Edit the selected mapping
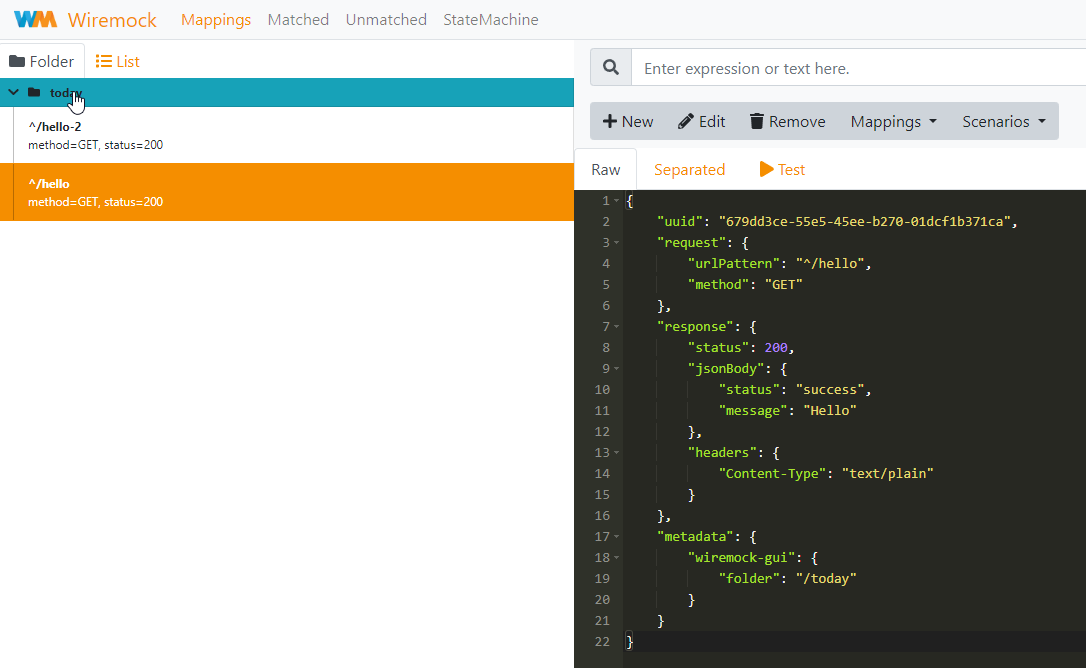The width and height of the screenshot is (1086, 668). (x=701, y=121)
